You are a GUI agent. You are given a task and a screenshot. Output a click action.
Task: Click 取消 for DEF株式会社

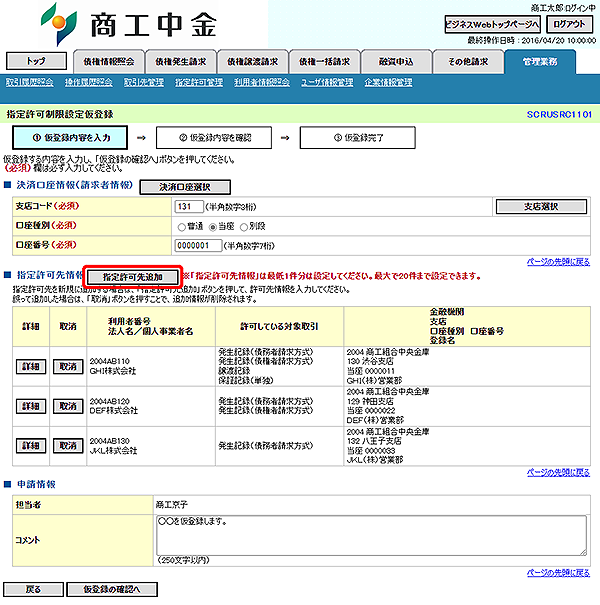tap(68, 406)
